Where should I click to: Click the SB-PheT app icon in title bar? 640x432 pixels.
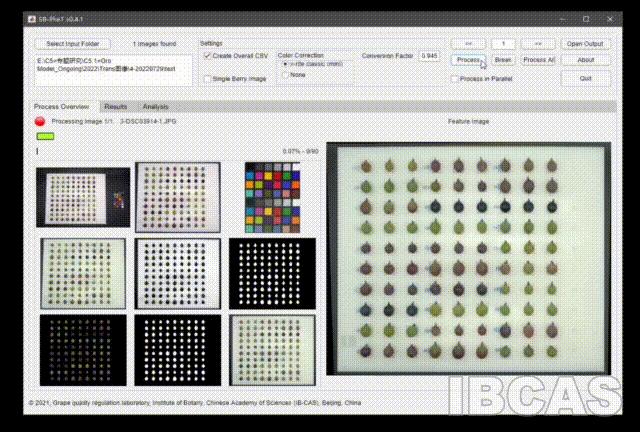33,18
